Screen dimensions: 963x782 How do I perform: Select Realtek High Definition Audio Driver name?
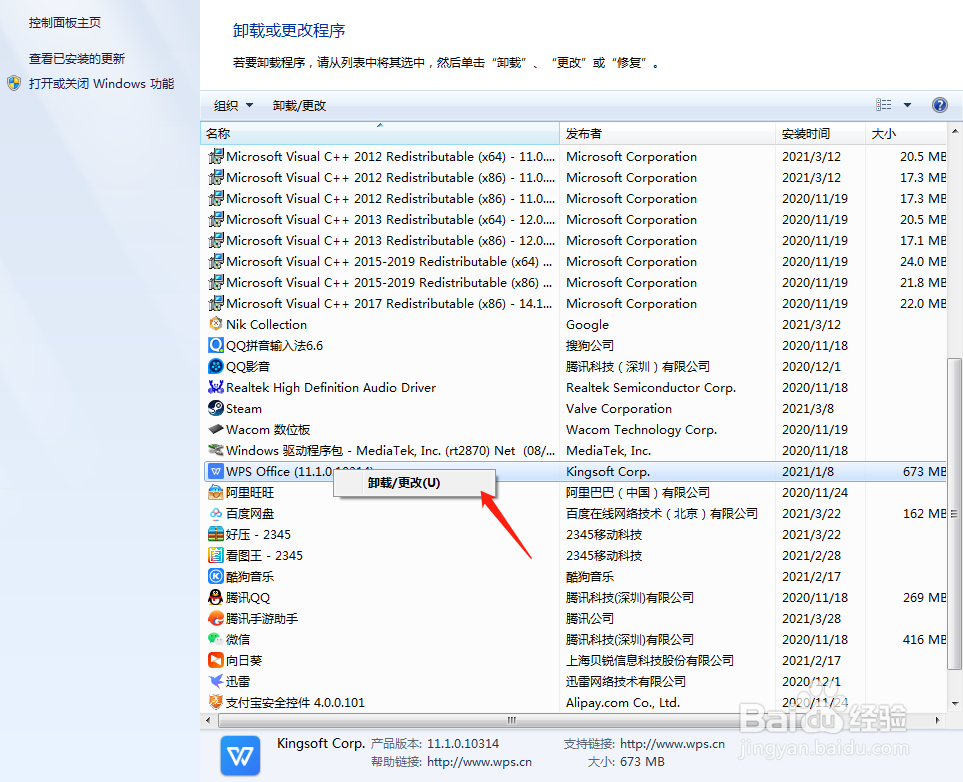pos(330,388)
